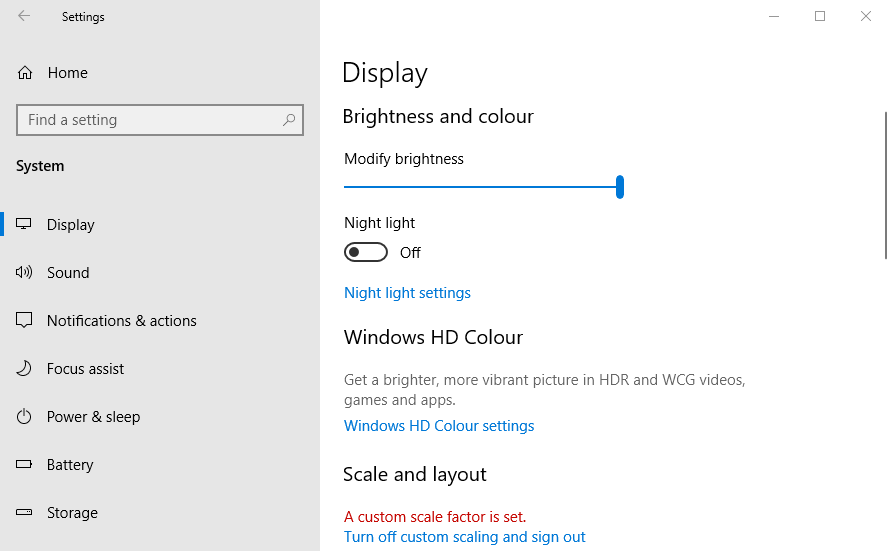Click the Modify brightness slider handle
This screenshot has width=889, height=551.
click(x=620, y=187)
